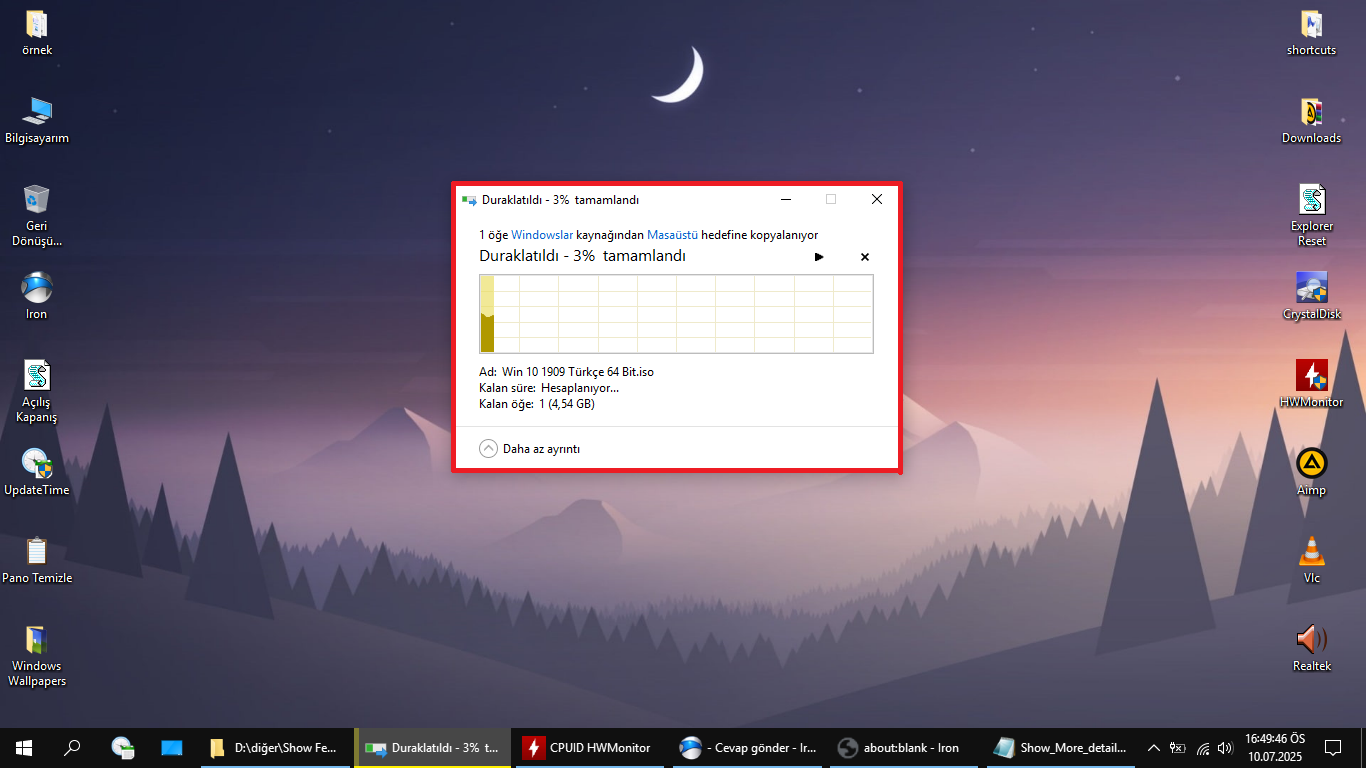Select the Bilgisayarım desktop icon

pos(37,121)
